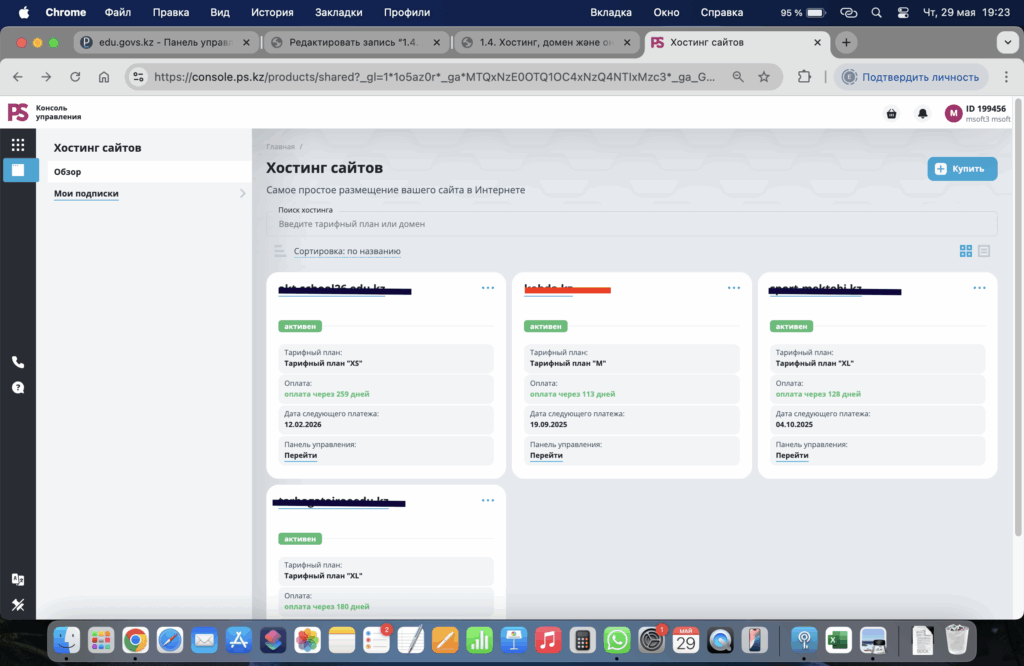This screenshot has width=1024, height=666.
Task: Switch to grid view layout
Action: click(x=966, y=251)
